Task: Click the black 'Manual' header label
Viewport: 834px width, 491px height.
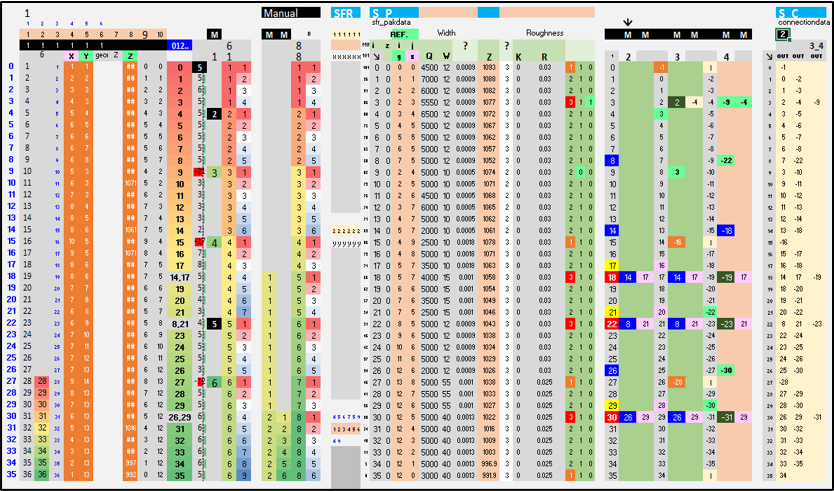Action: click(x=291, y=13)
